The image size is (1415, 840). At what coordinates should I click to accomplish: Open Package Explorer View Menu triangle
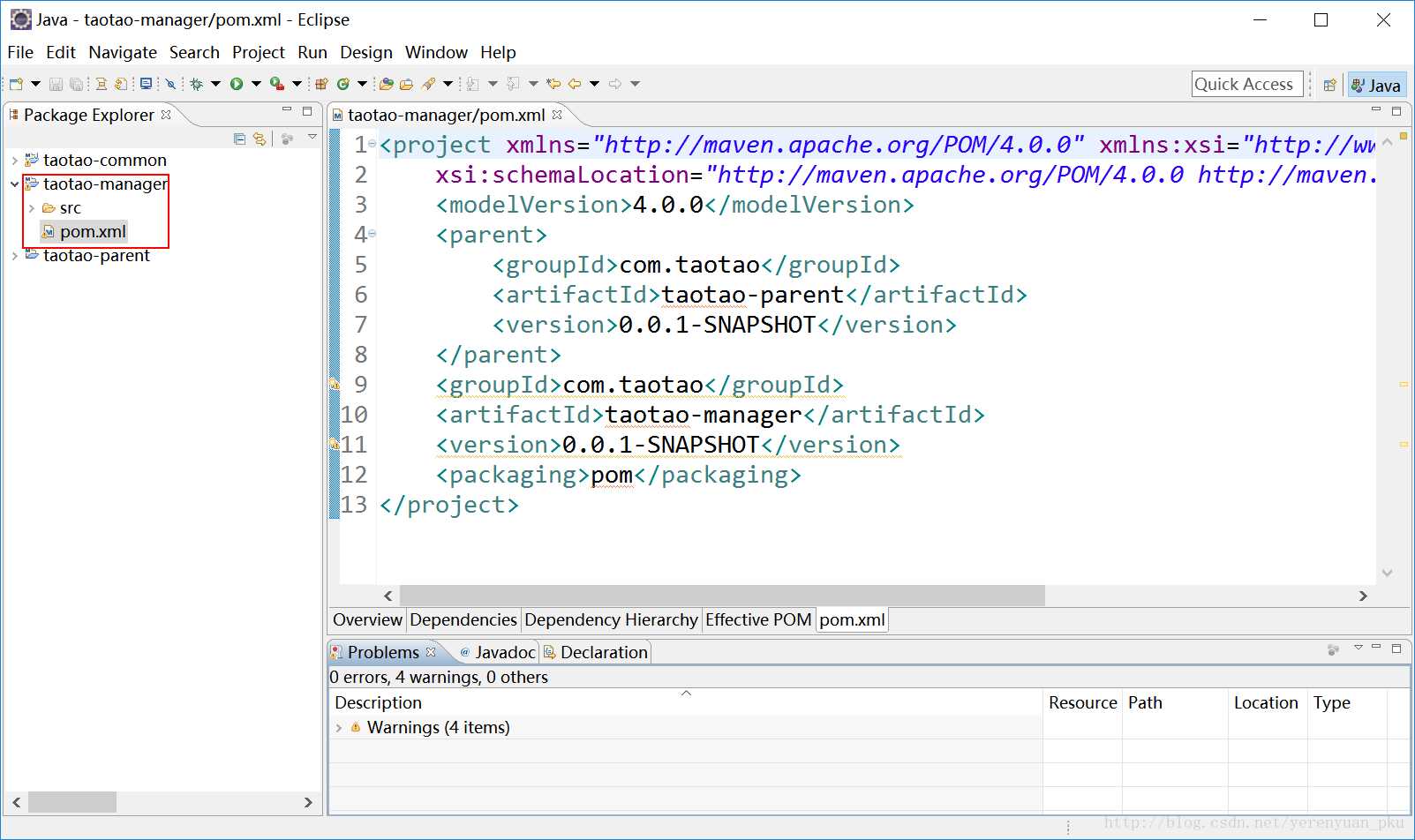(312, 137)
